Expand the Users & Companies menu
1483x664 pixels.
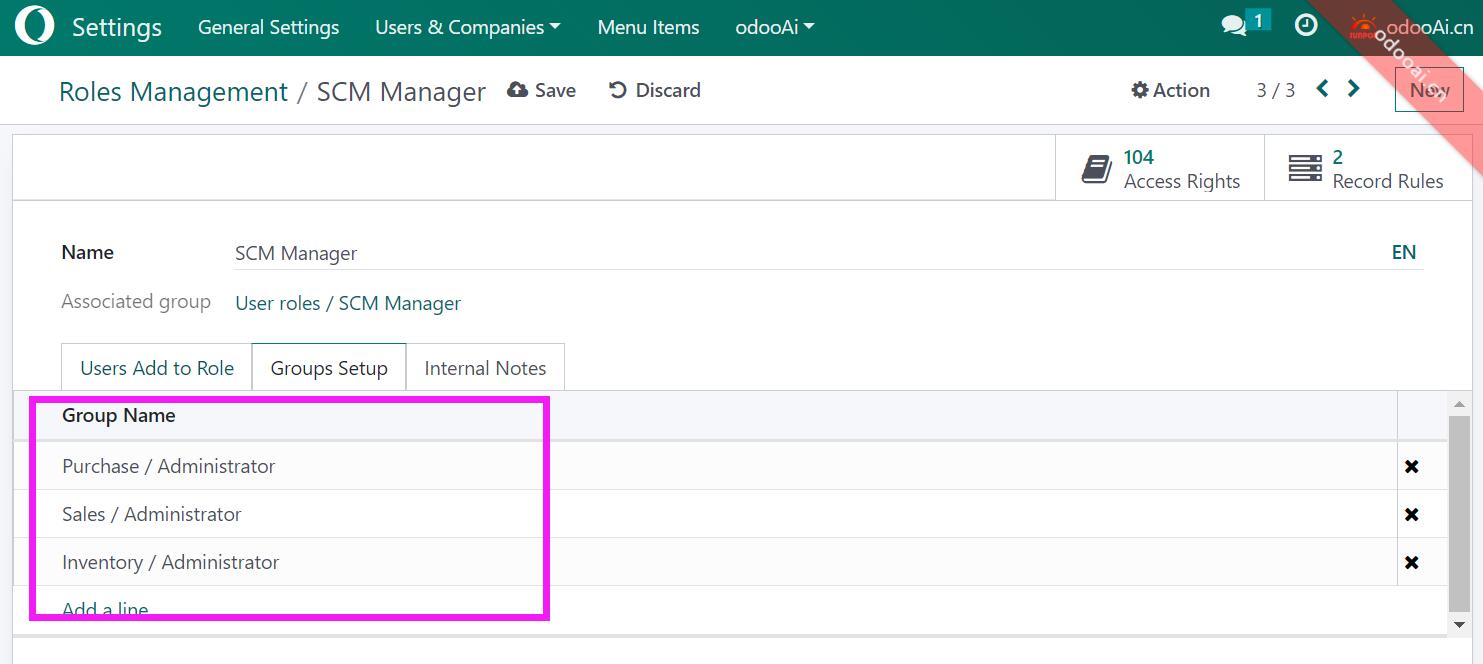click(x=467, y=27)
